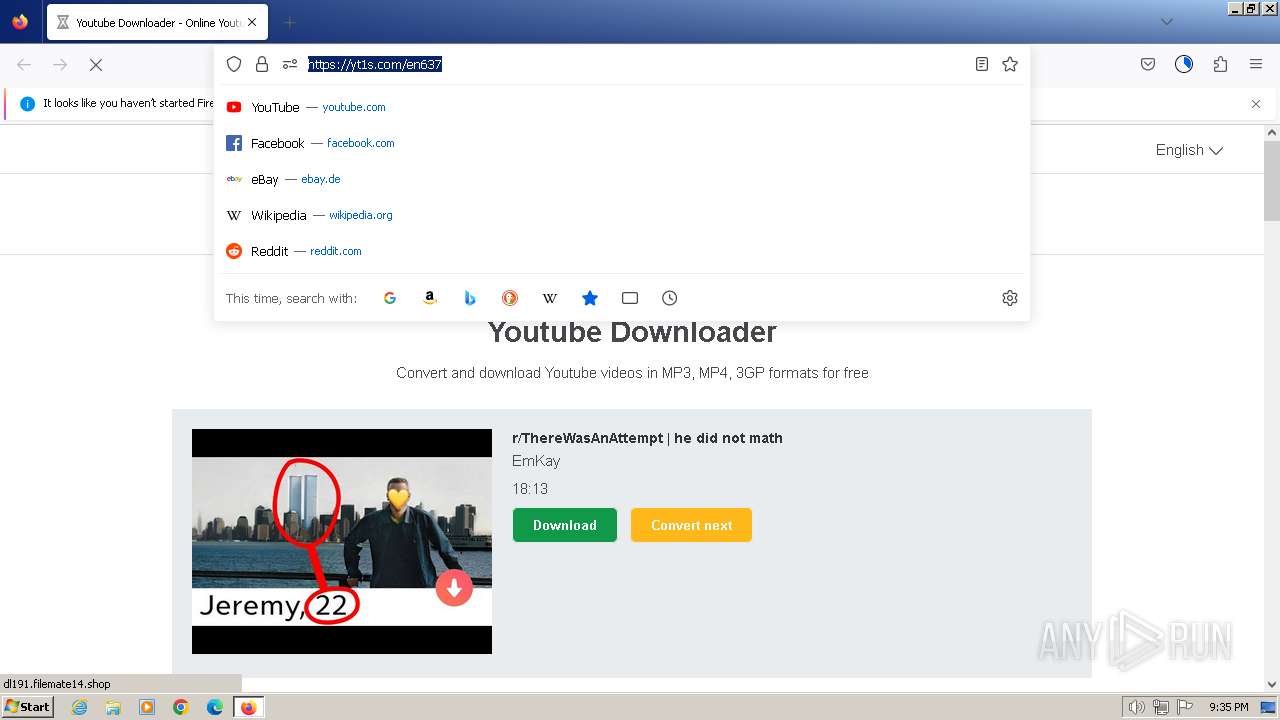This screenshot has height=720, width=1280.
Task: Search bookmarks with the blue star icon
Action: point(590,298)
